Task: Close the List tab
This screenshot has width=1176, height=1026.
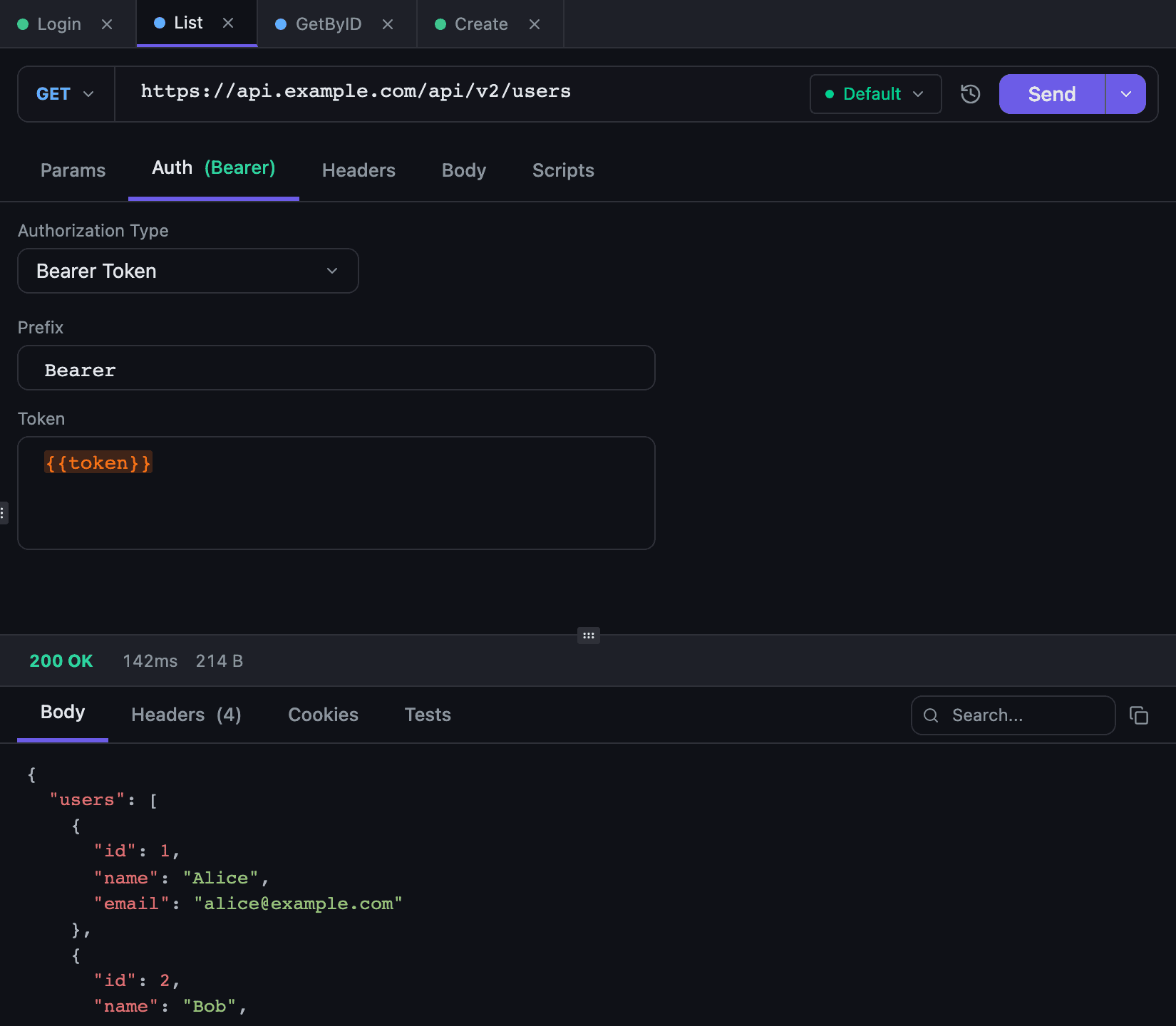Action: (x=228, y=23)
